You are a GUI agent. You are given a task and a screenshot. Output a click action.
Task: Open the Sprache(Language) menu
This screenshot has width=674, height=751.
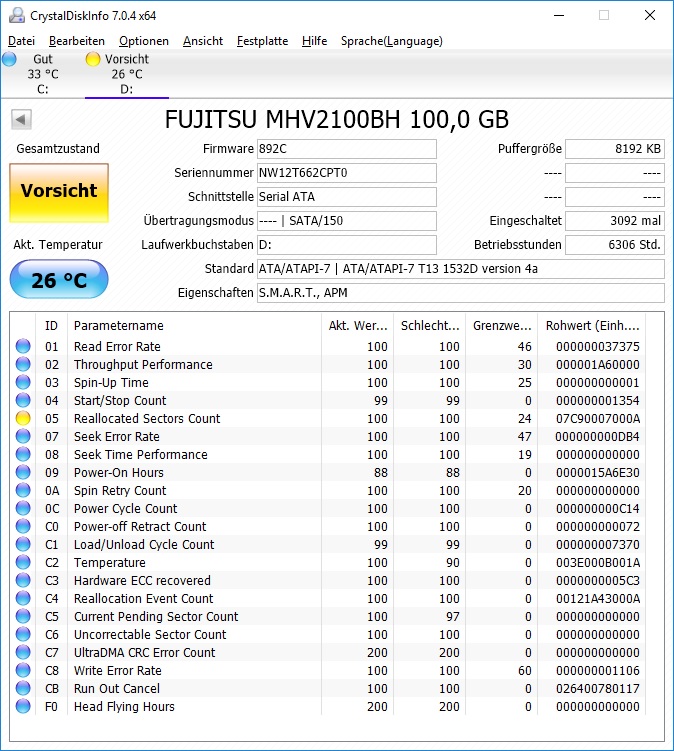[x=391, y=41]
